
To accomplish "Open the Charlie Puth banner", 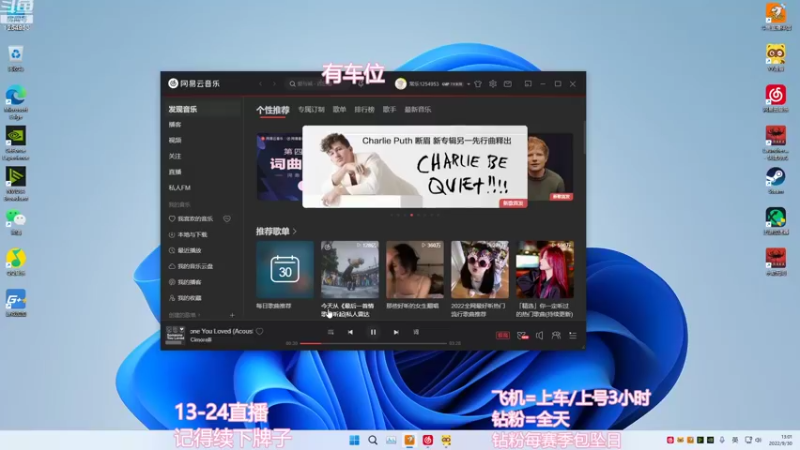I will click(x=415, y=167).
